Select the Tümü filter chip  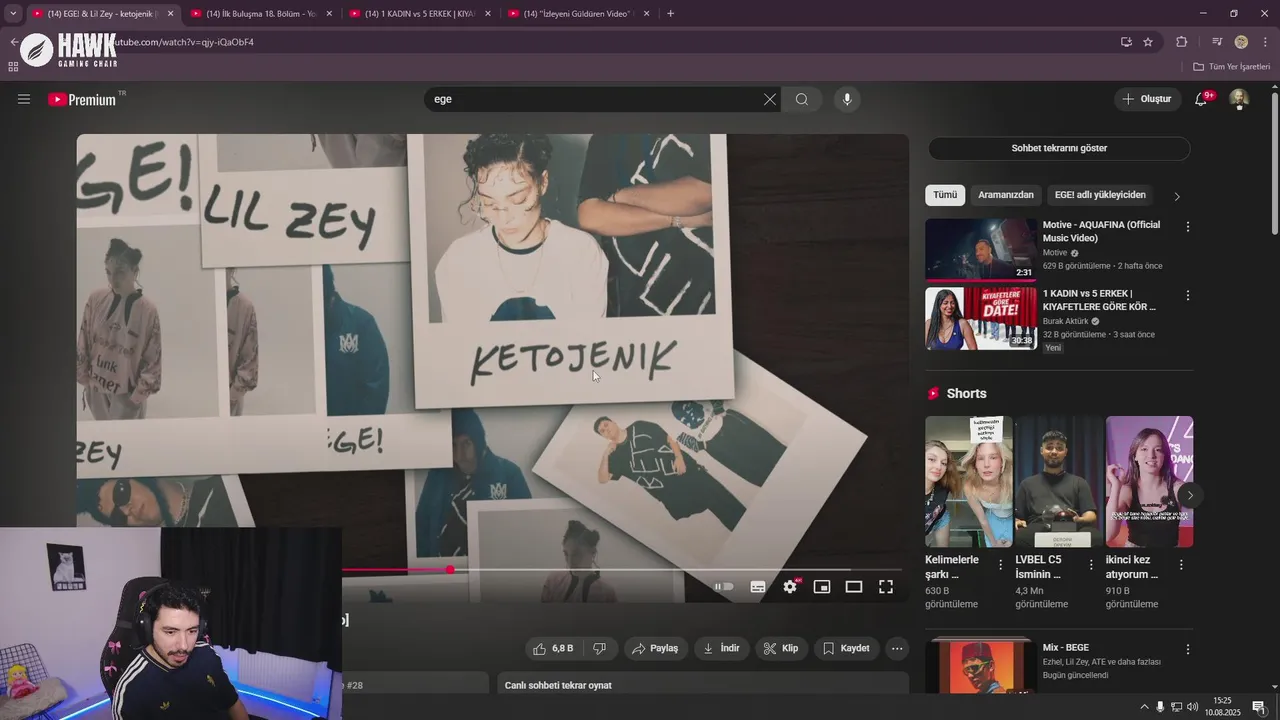(945, 195)
